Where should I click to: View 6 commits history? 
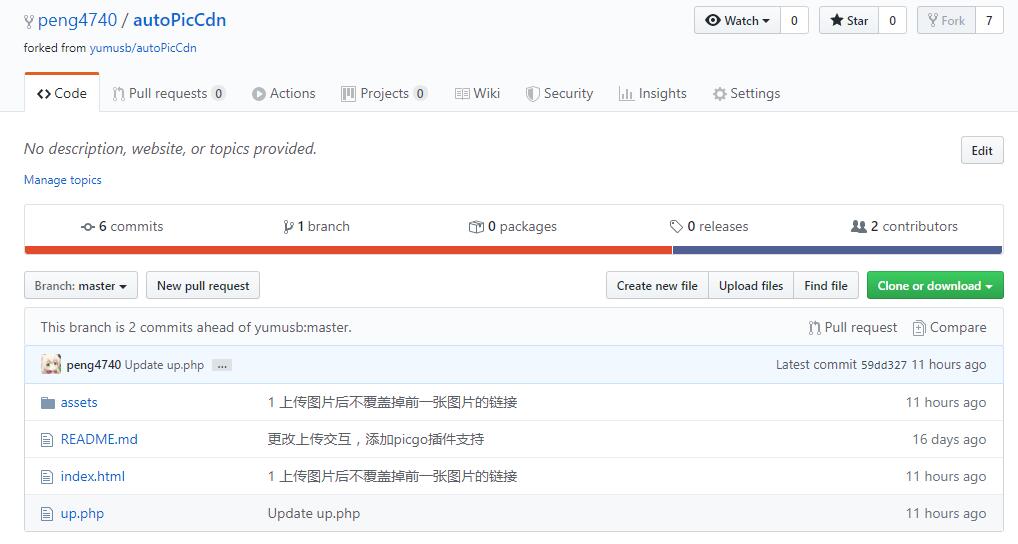tap(122, 227)
